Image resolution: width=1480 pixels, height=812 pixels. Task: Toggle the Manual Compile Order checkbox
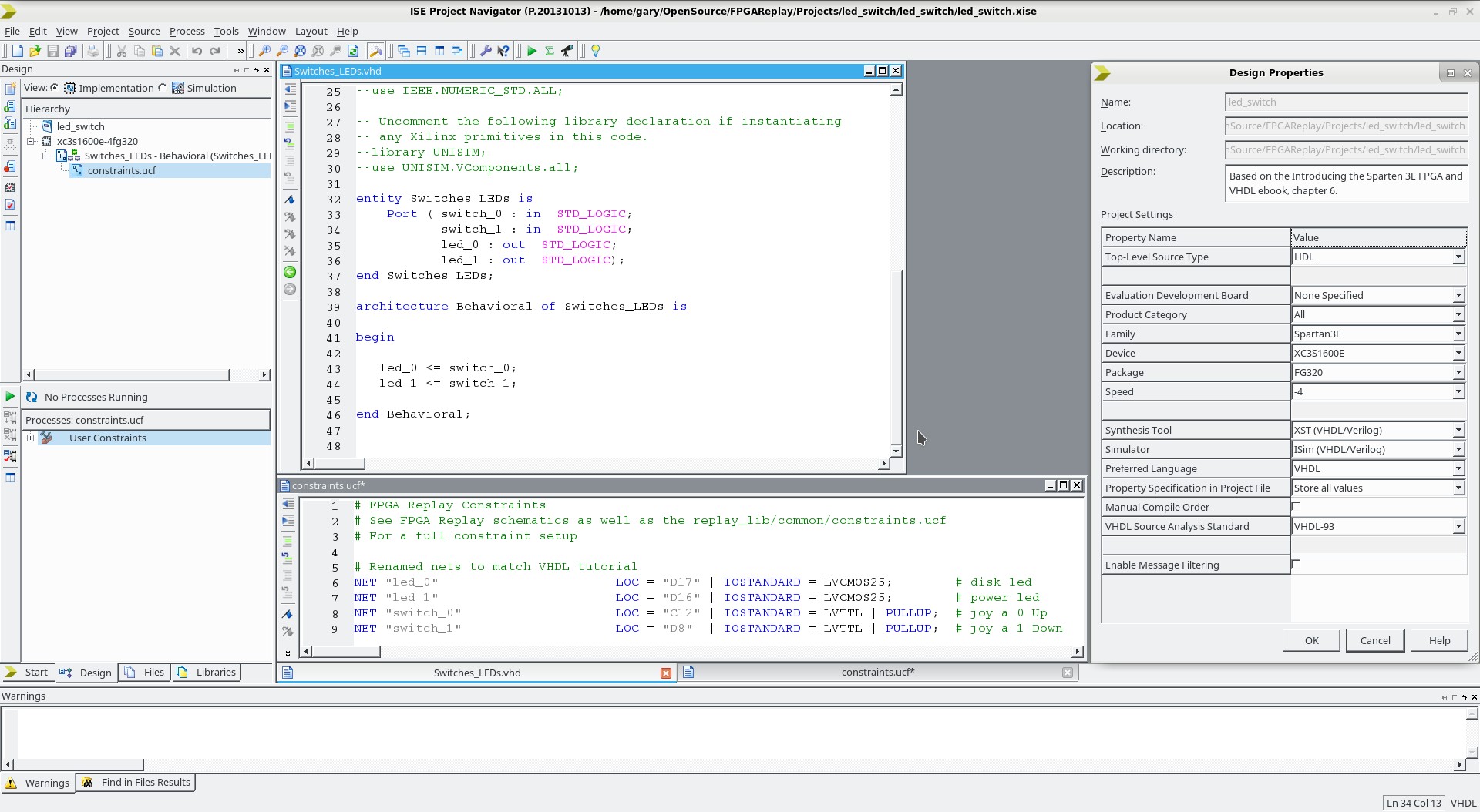[1296, 506]
